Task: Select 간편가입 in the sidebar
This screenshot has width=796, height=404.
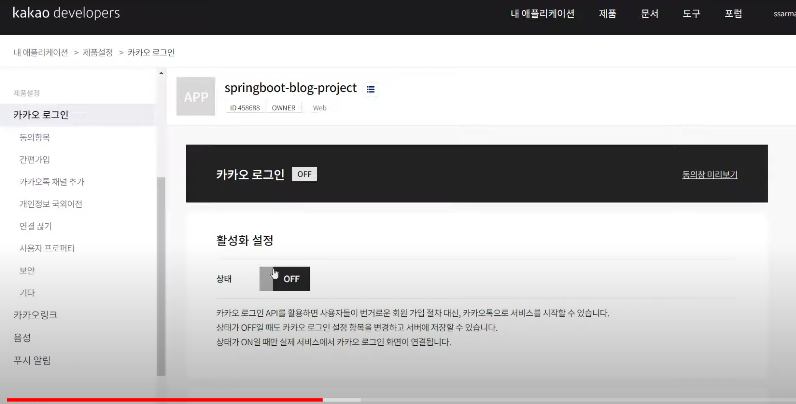Action: 35,159
